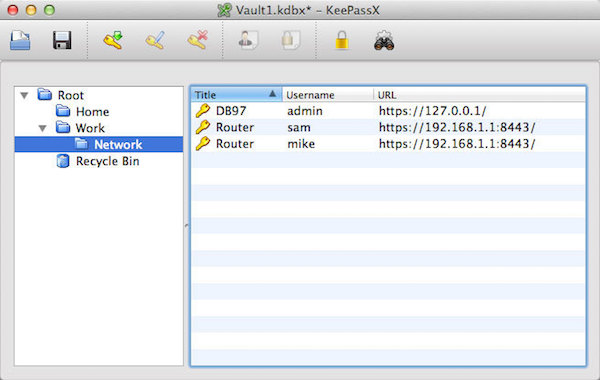Toggle the Title column sort arrow
Screen dimensions: 600x380
click(272, 94)
